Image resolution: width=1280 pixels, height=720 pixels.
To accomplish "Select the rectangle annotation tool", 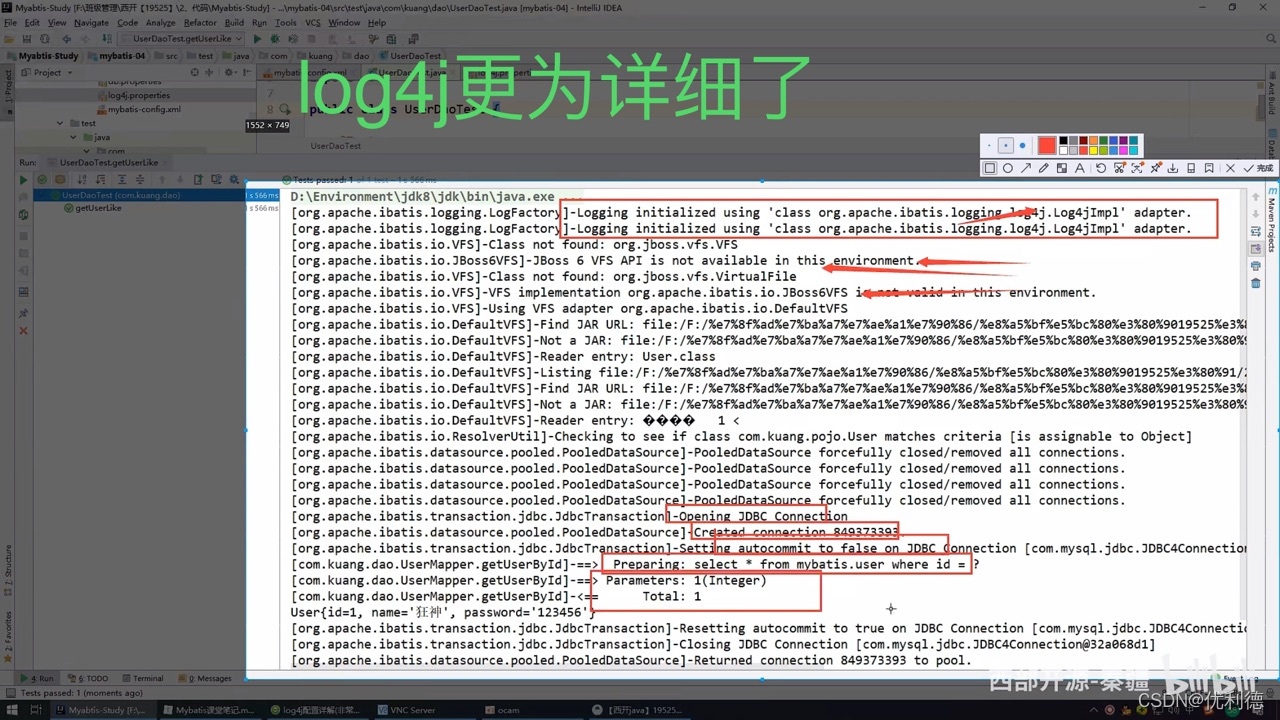I will point(990,169).
